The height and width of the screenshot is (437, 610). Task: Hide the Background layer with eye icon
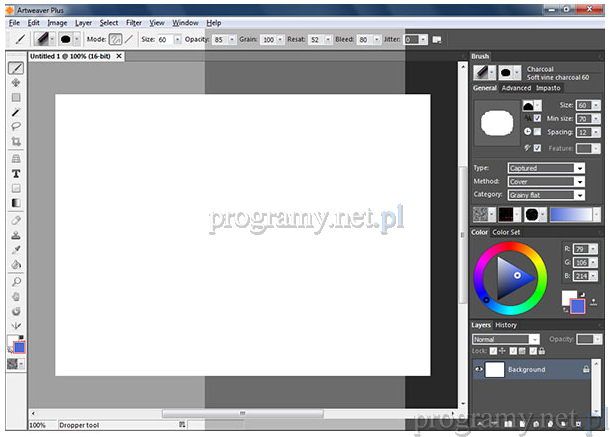click(479, 369)
